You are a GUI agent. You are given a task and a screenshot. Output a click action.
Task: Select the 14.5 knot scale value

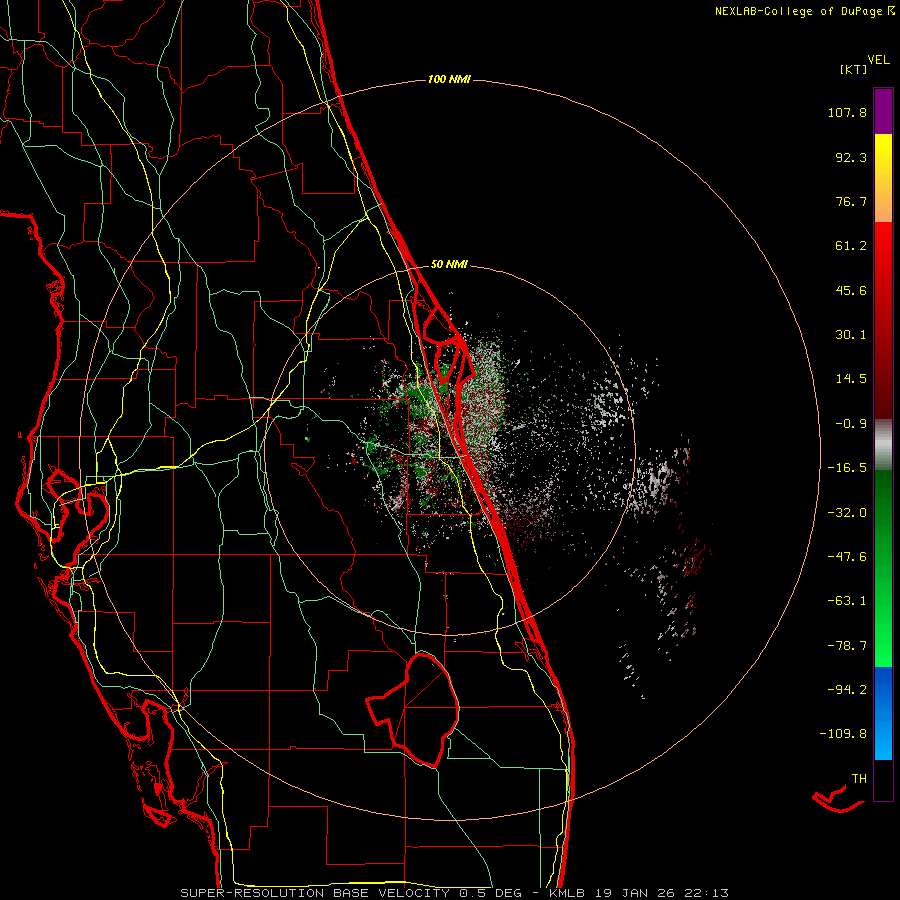pyautogui.click(x=851, y=379)
